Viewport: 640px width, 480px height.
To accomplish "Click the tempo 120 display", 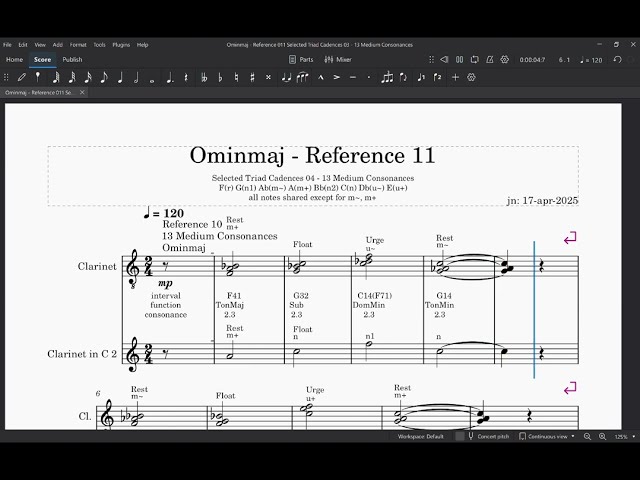I will (591, 60).
